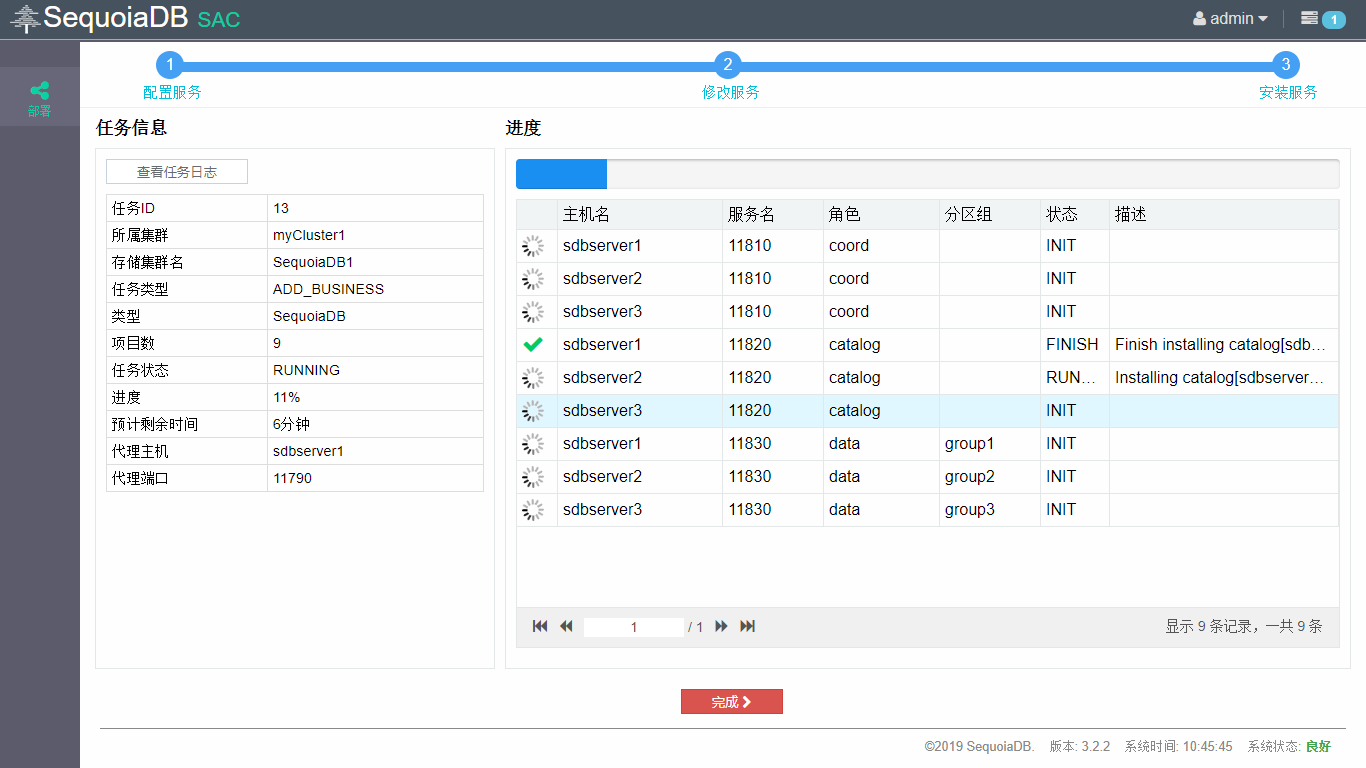The height and width of the screenshot is (768, 1366).
Task: Click the 11% progress value
Action: tap(286, 397)
